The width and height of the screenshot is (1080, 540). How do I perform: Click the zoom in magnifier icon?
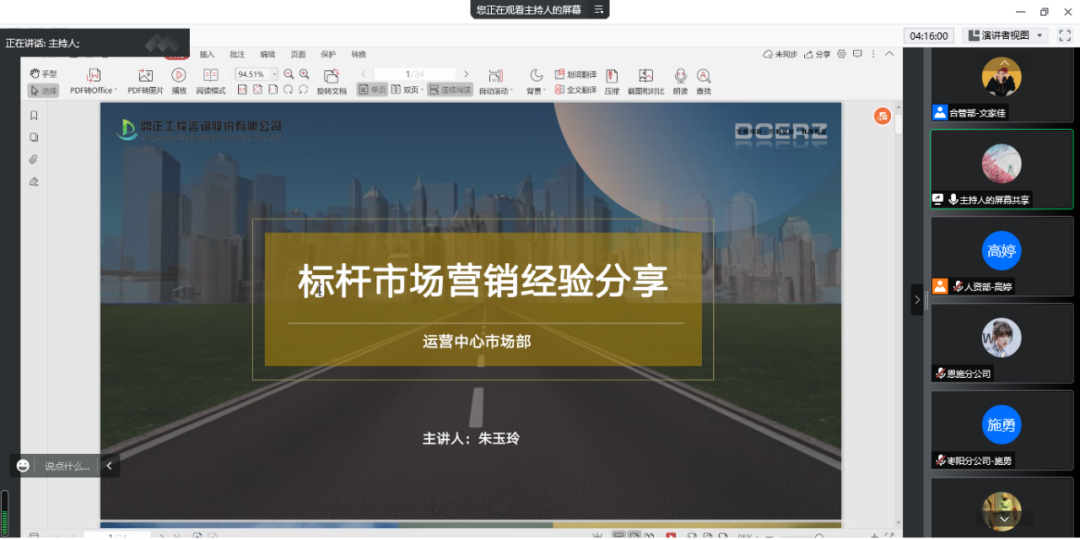pos(303,74)
